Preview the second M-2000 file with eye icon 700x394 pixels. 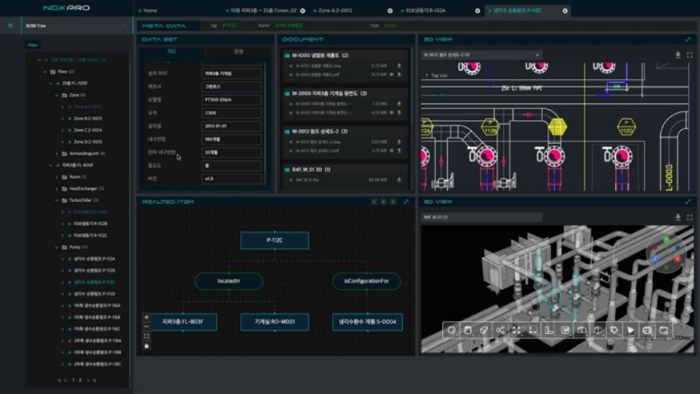point(392,112)
